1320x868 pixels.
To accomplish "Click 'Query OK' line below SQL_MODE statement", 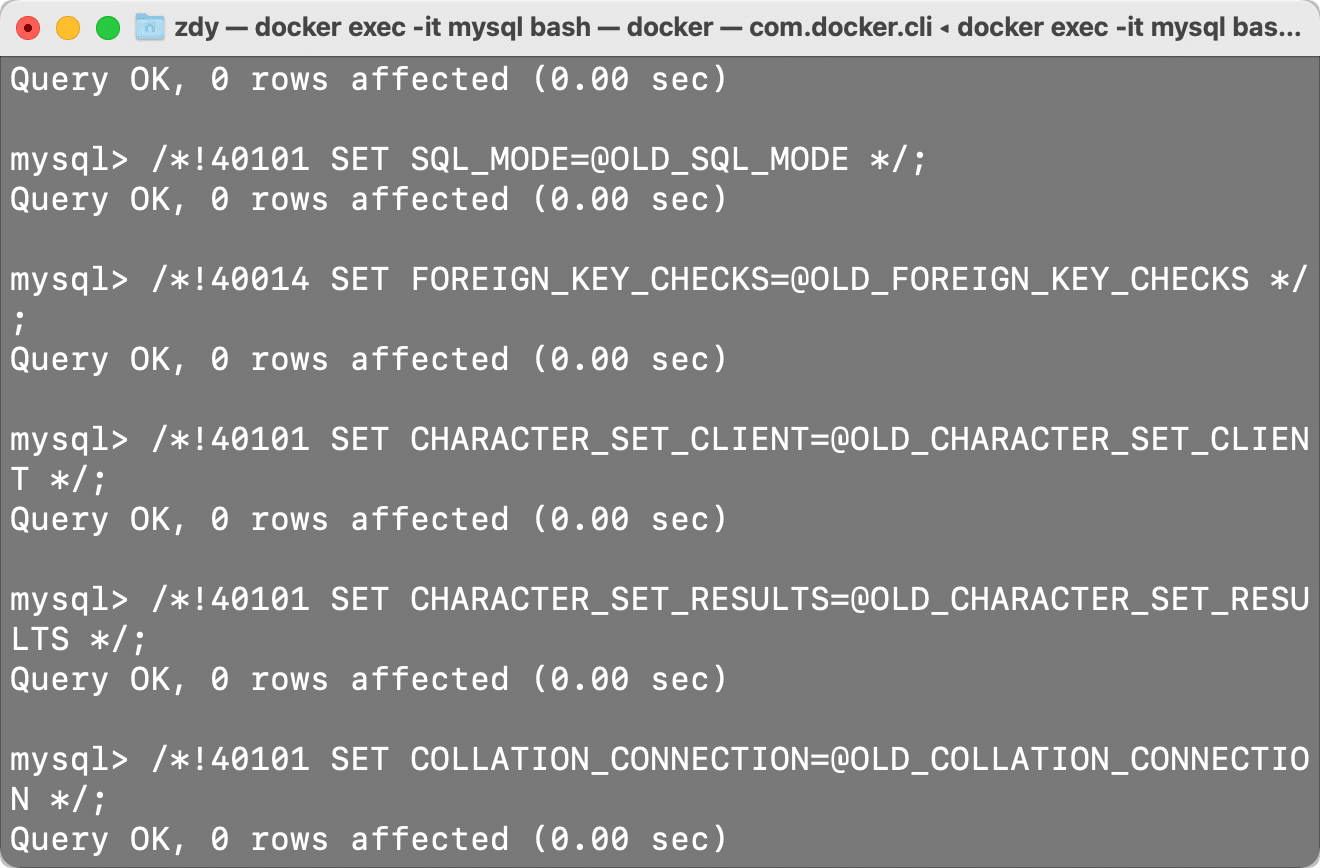I will click(368, 199).
